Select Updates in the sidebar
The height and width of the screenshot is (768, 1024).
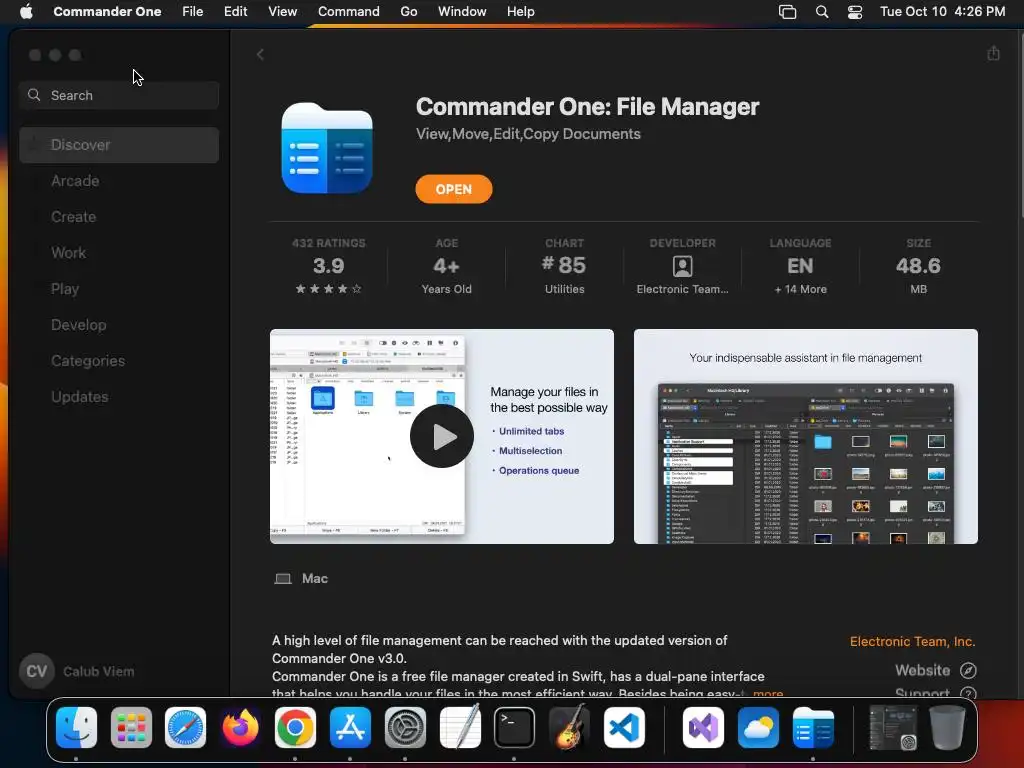[119, 396]
